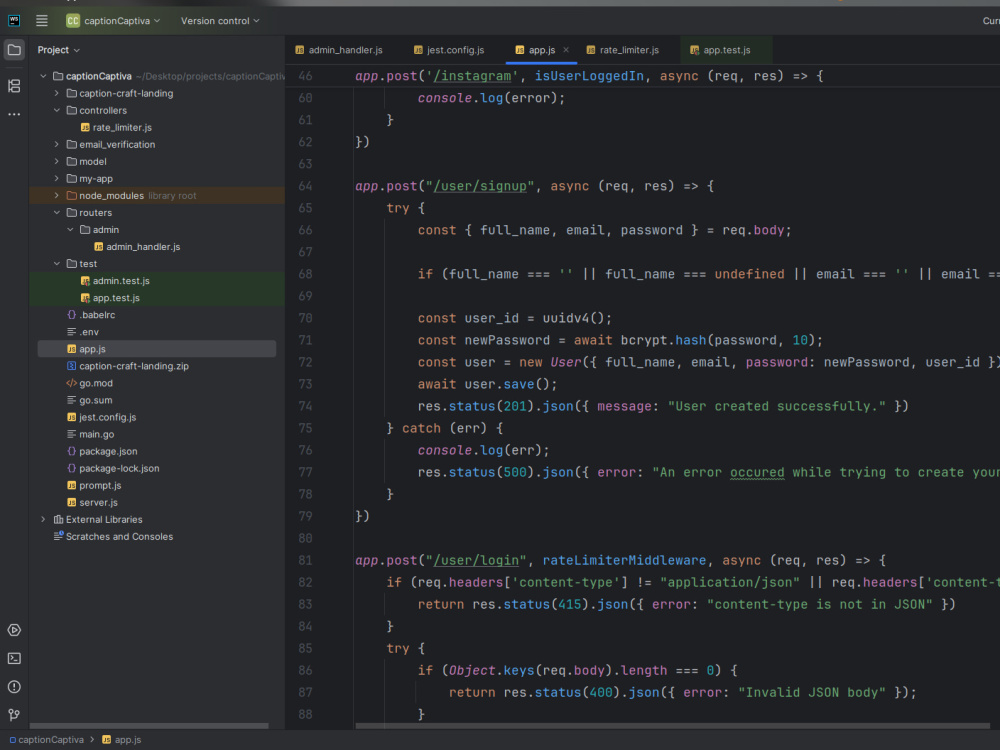Open the go.mod file
The image size is (1000, 750).
96,383
